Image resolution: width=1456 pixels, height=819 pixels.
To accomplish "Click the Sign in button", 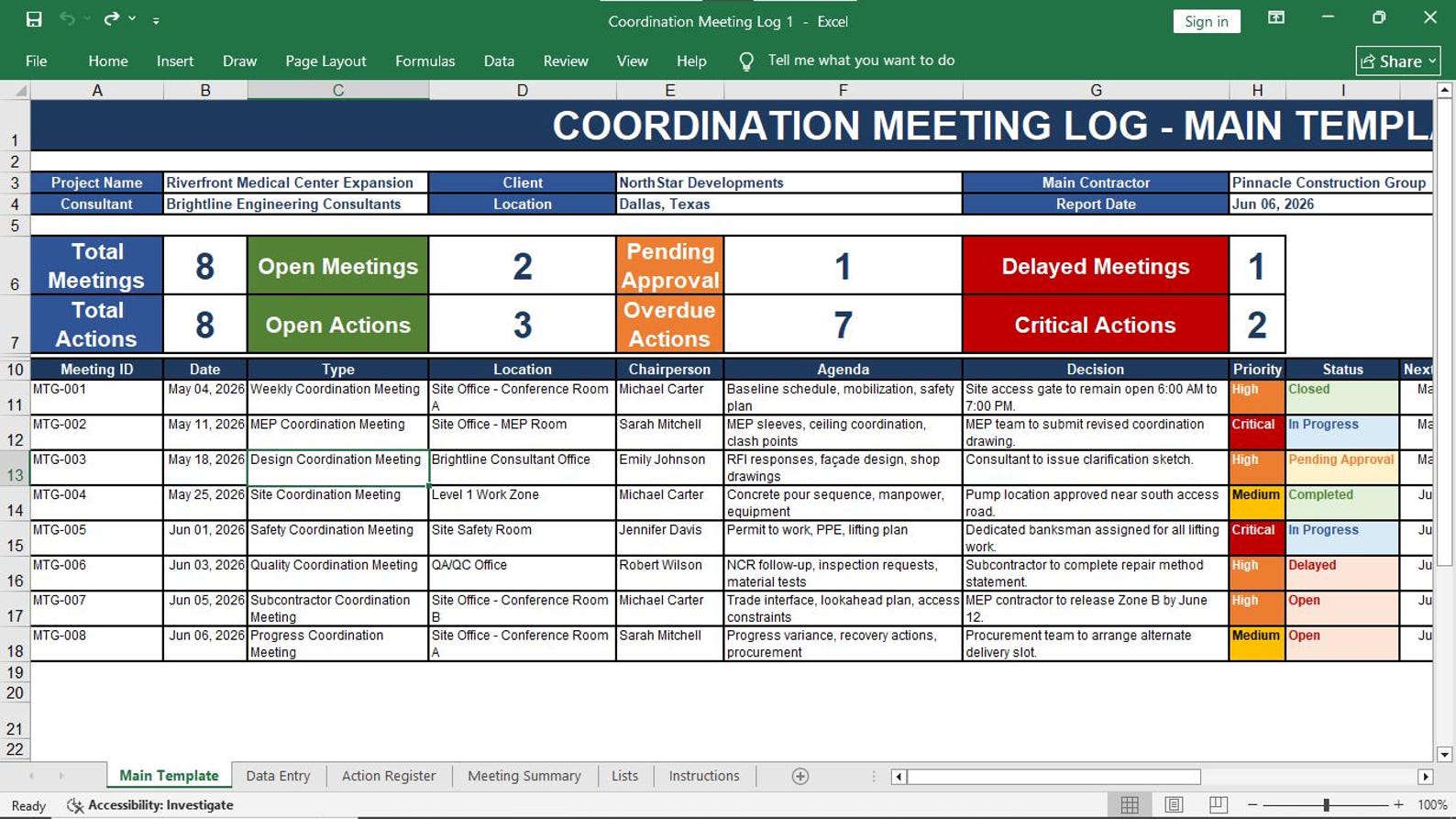I will (x=1207, y=21).
